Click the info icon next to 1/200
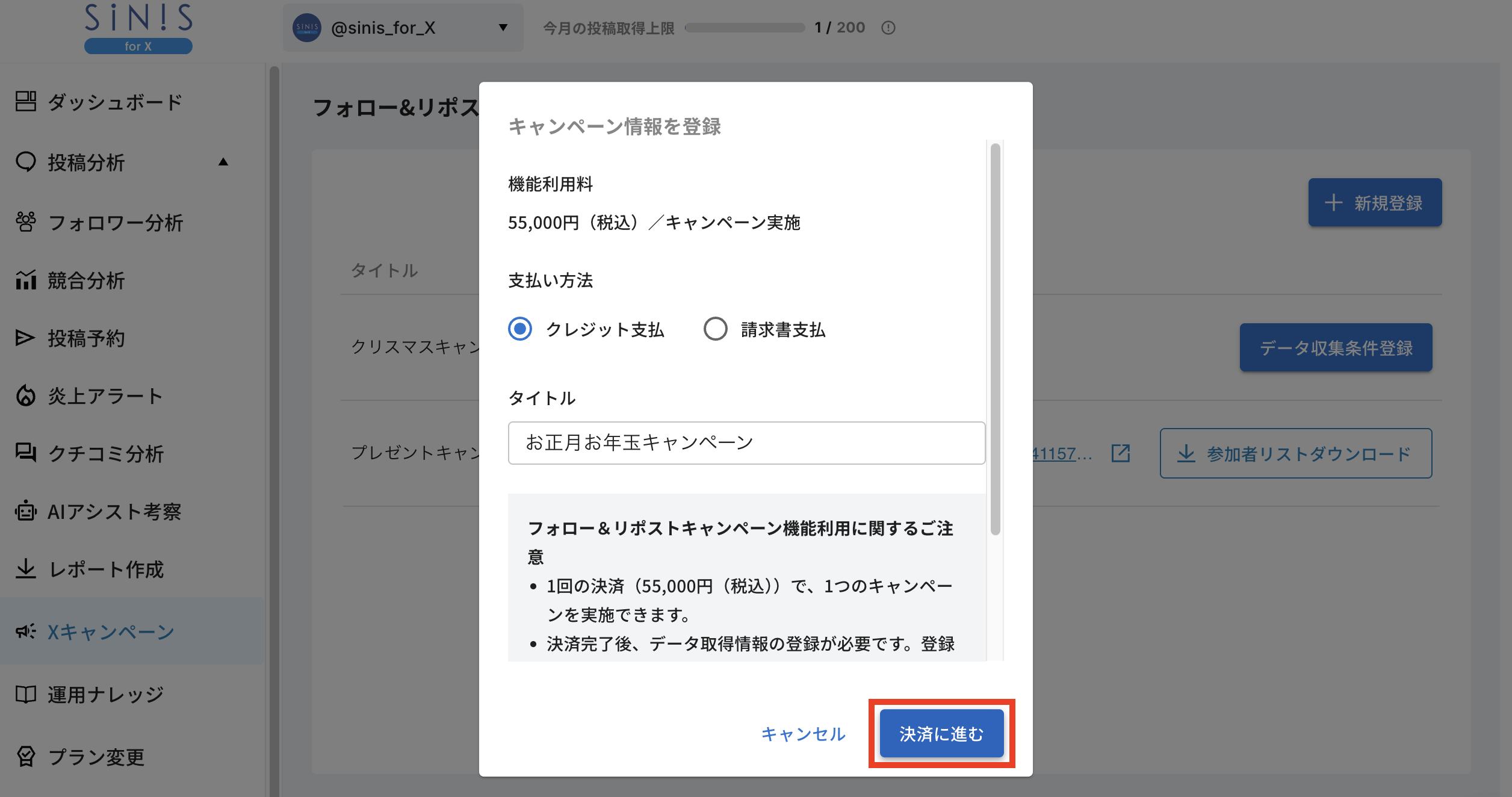 [x=889, y=27]
